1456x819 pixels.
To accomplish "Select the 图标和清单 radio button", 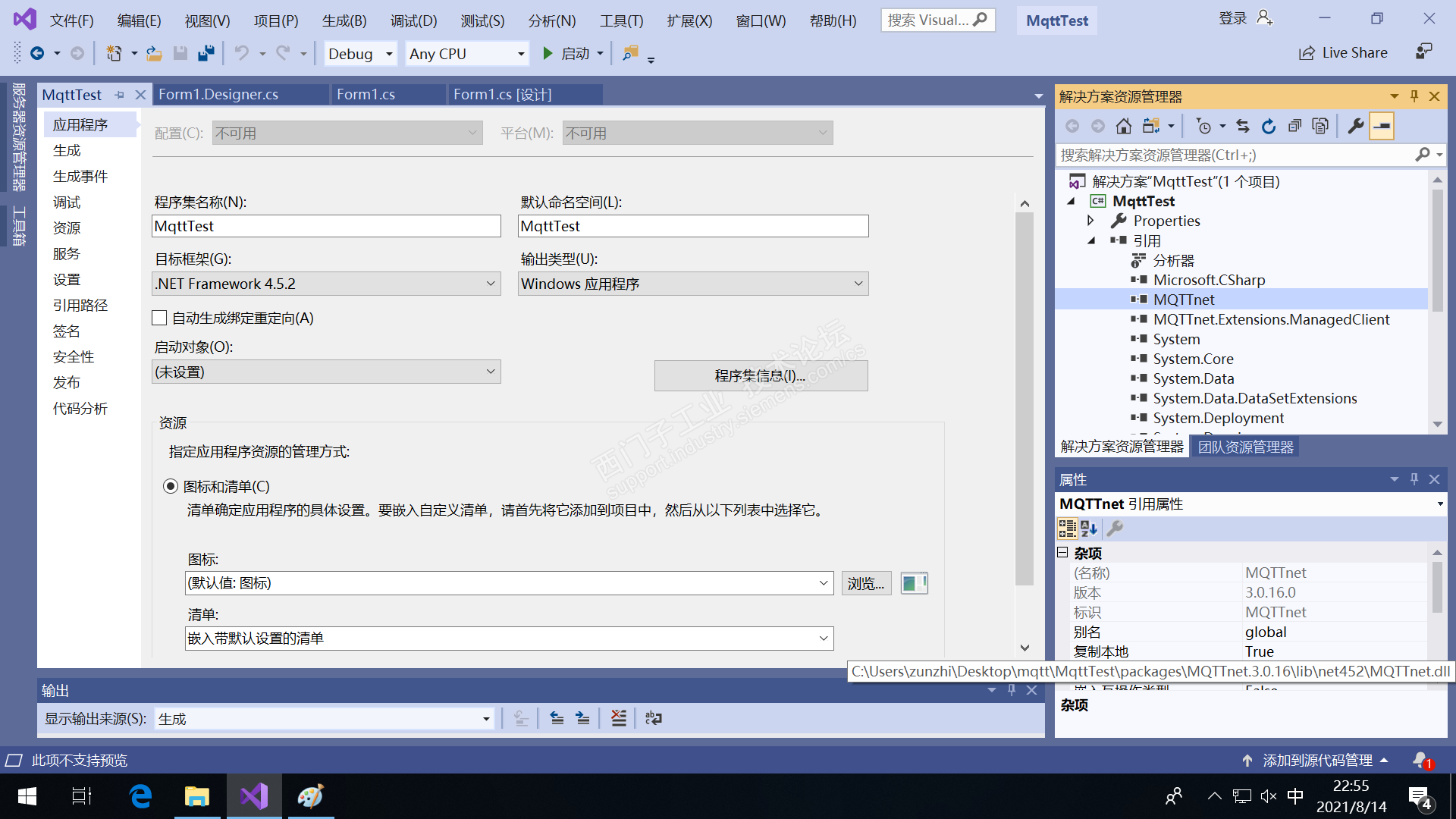I will tap(171, 486).
